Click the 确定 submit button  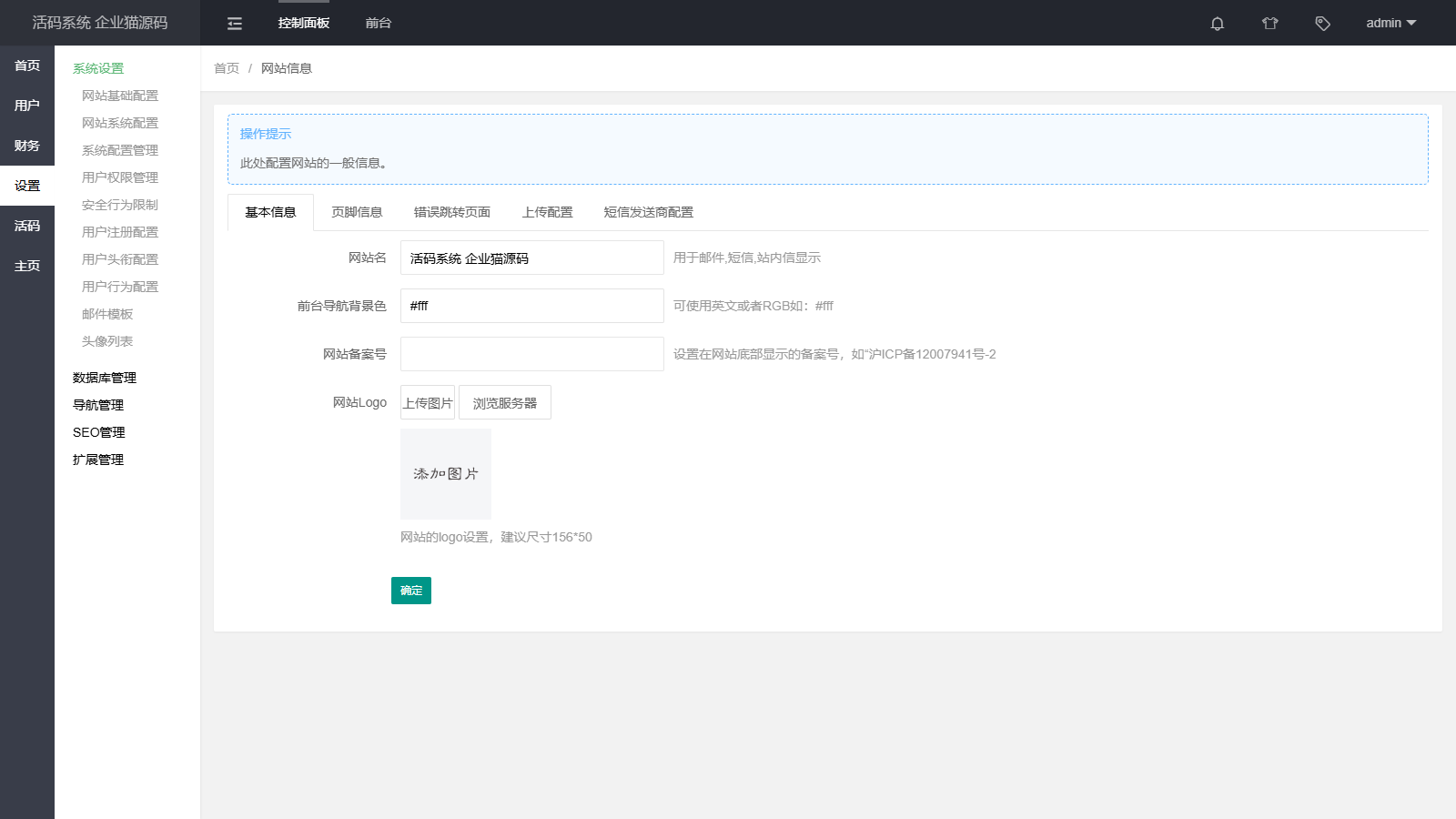click(x=411, y=591)
